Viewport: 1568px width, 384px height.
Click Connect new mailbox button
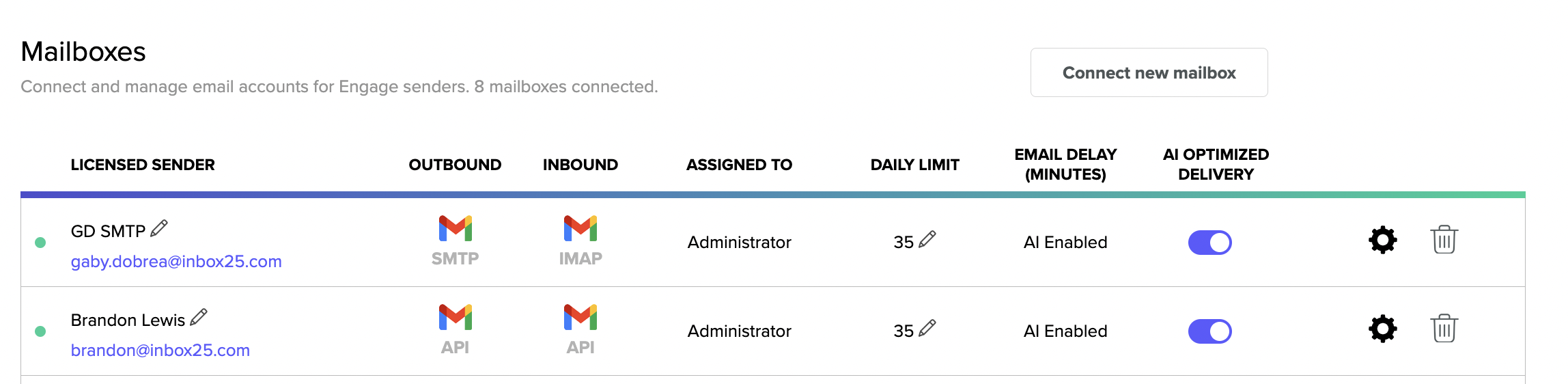pyautogui.click(x=1149, y=72)
